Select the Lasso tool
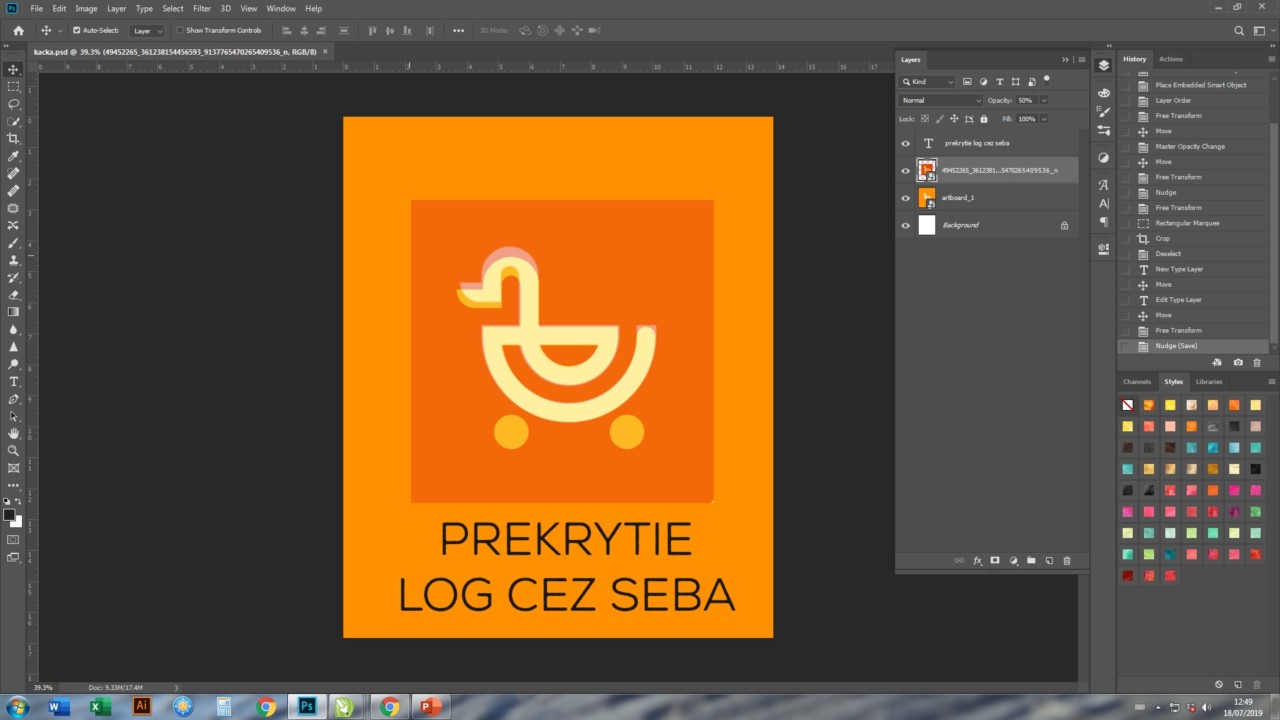 pyautogui.click(x=14, y=104)
